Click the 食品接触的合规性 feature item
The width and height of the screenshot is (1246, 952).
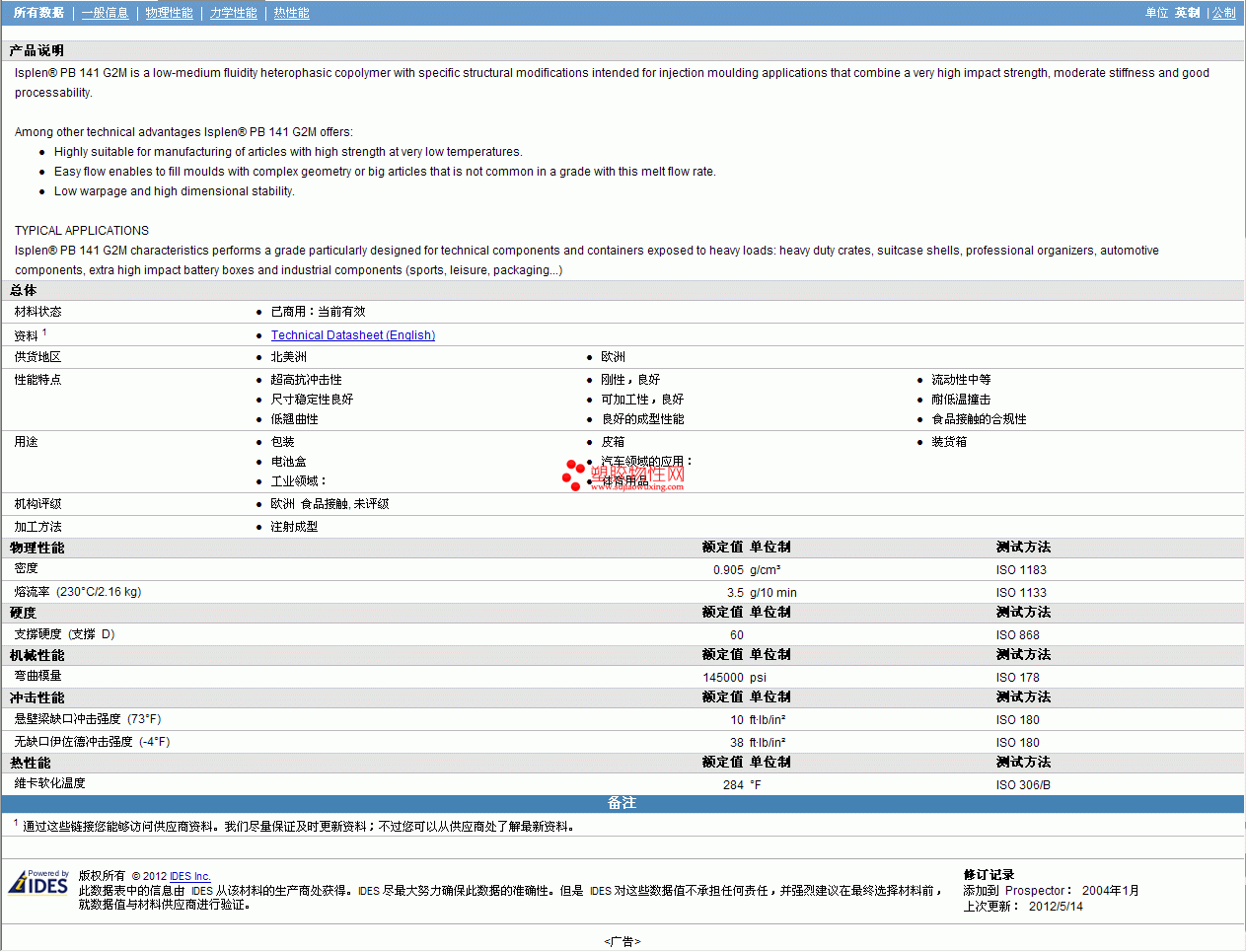coord(979,419)
